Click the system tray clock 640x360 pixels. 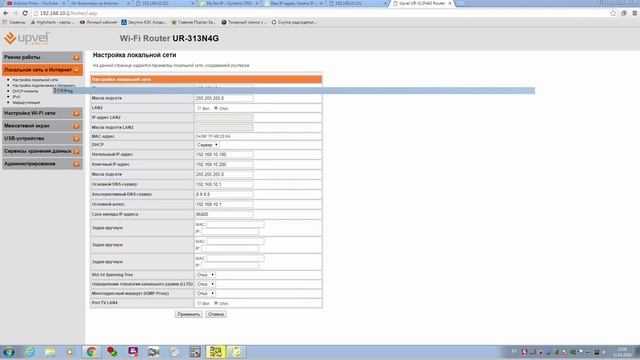(622, 352)
